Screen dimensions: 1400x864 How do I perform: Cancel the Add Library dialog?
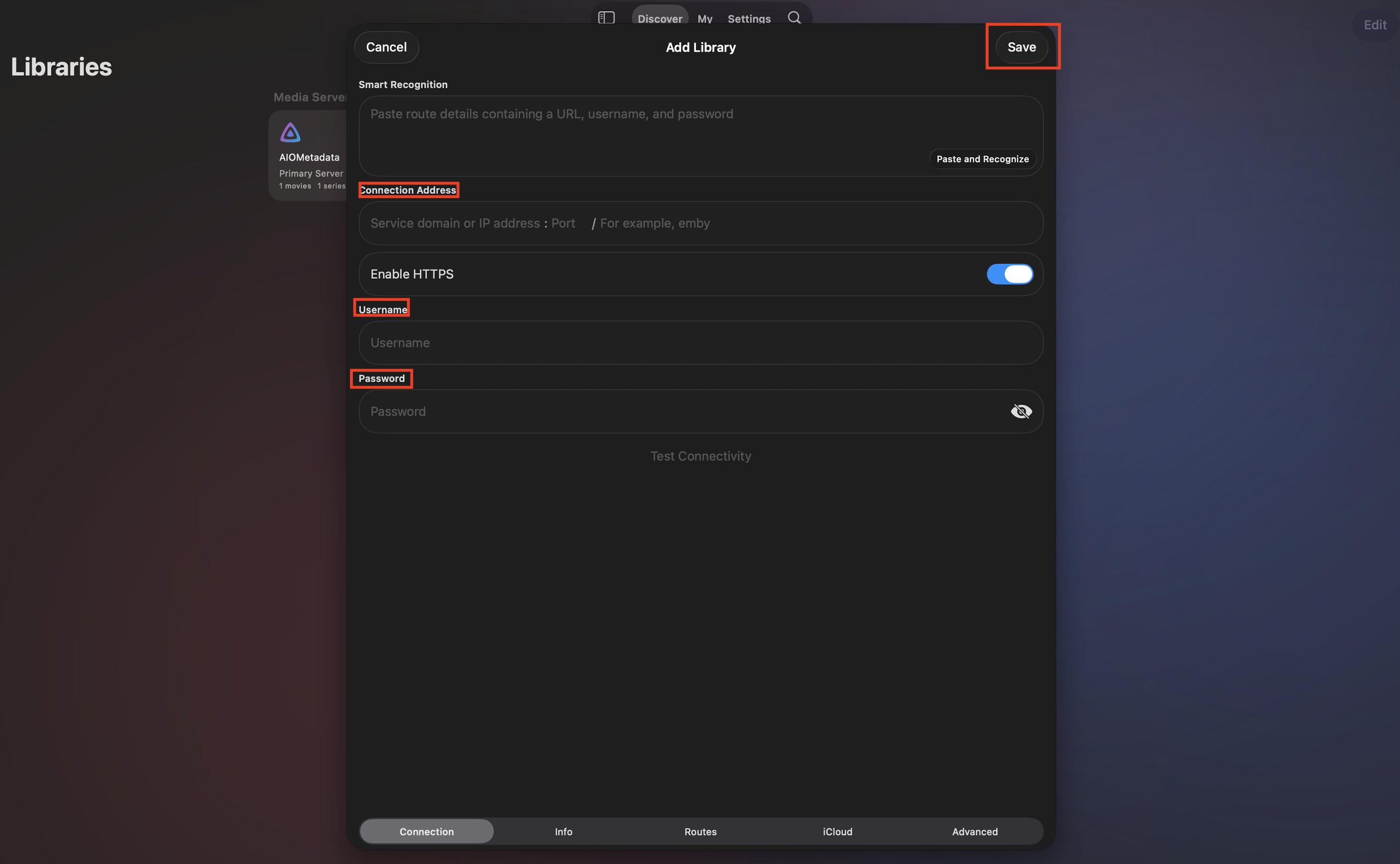point(386,47)
